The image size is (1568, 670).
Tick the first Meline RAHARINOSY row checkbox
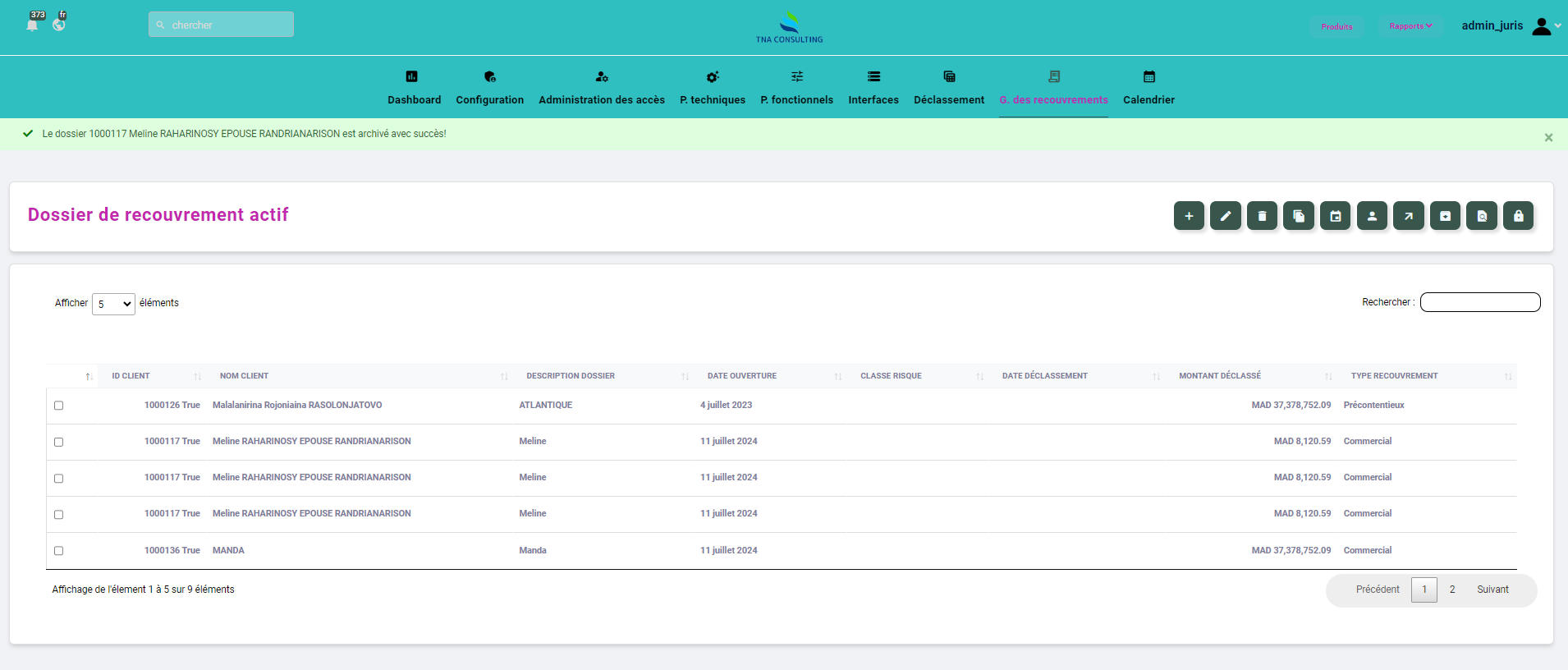click(x=58, y=442)
